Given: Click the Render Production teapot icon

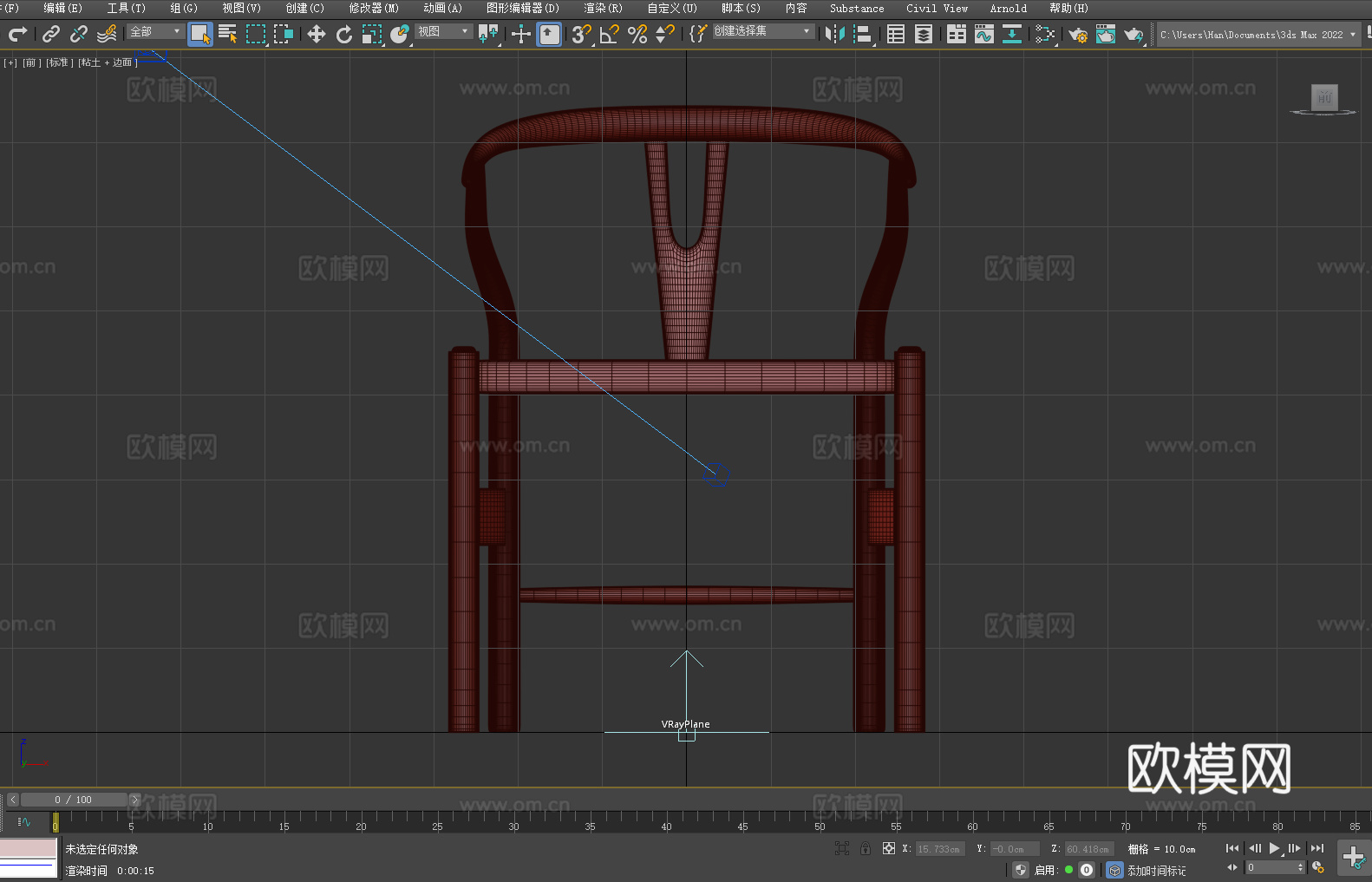Looking at the screenshot, I should tap(1134, 34).
